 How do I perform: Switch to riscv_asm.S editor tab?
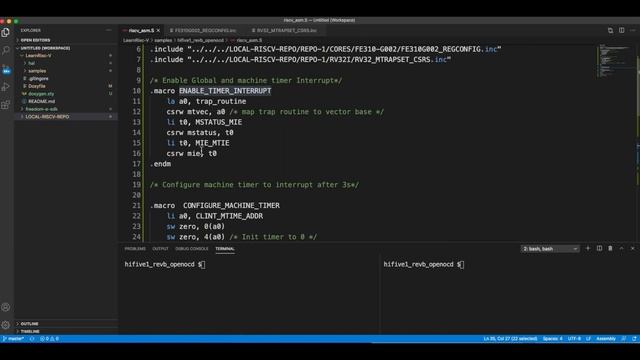[141, 31]
